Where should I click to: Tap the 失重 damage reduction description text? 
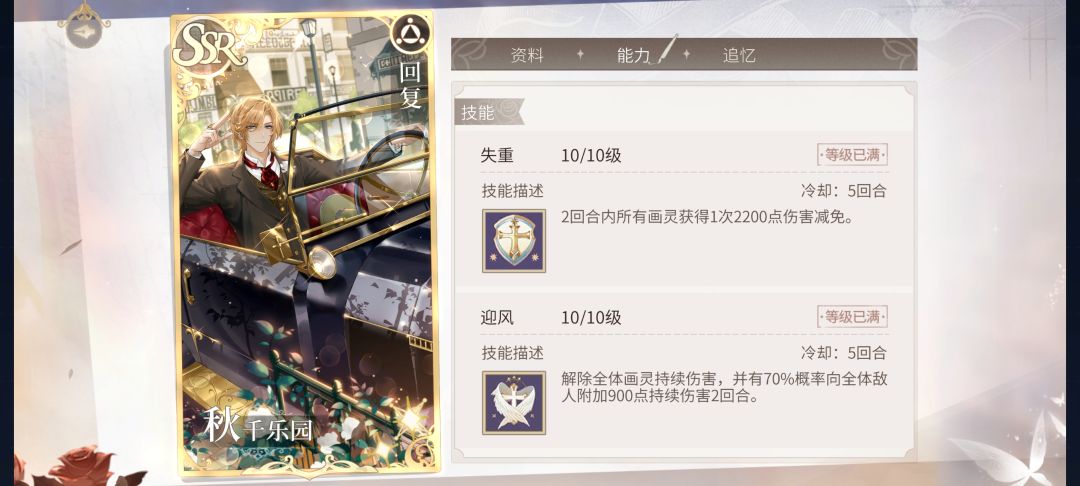(707, 218)
